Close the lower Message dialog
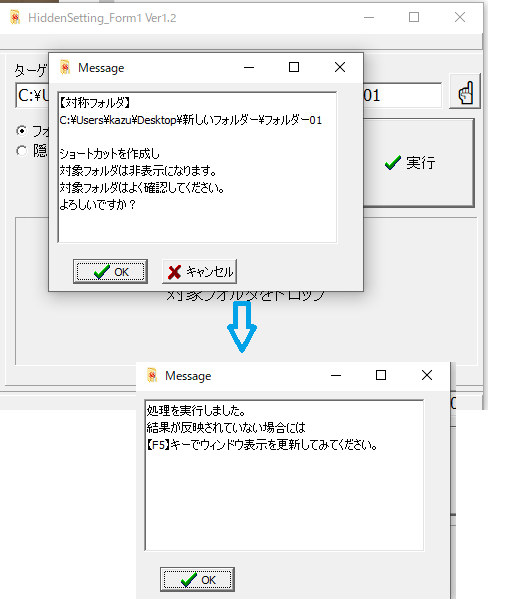 427,375
